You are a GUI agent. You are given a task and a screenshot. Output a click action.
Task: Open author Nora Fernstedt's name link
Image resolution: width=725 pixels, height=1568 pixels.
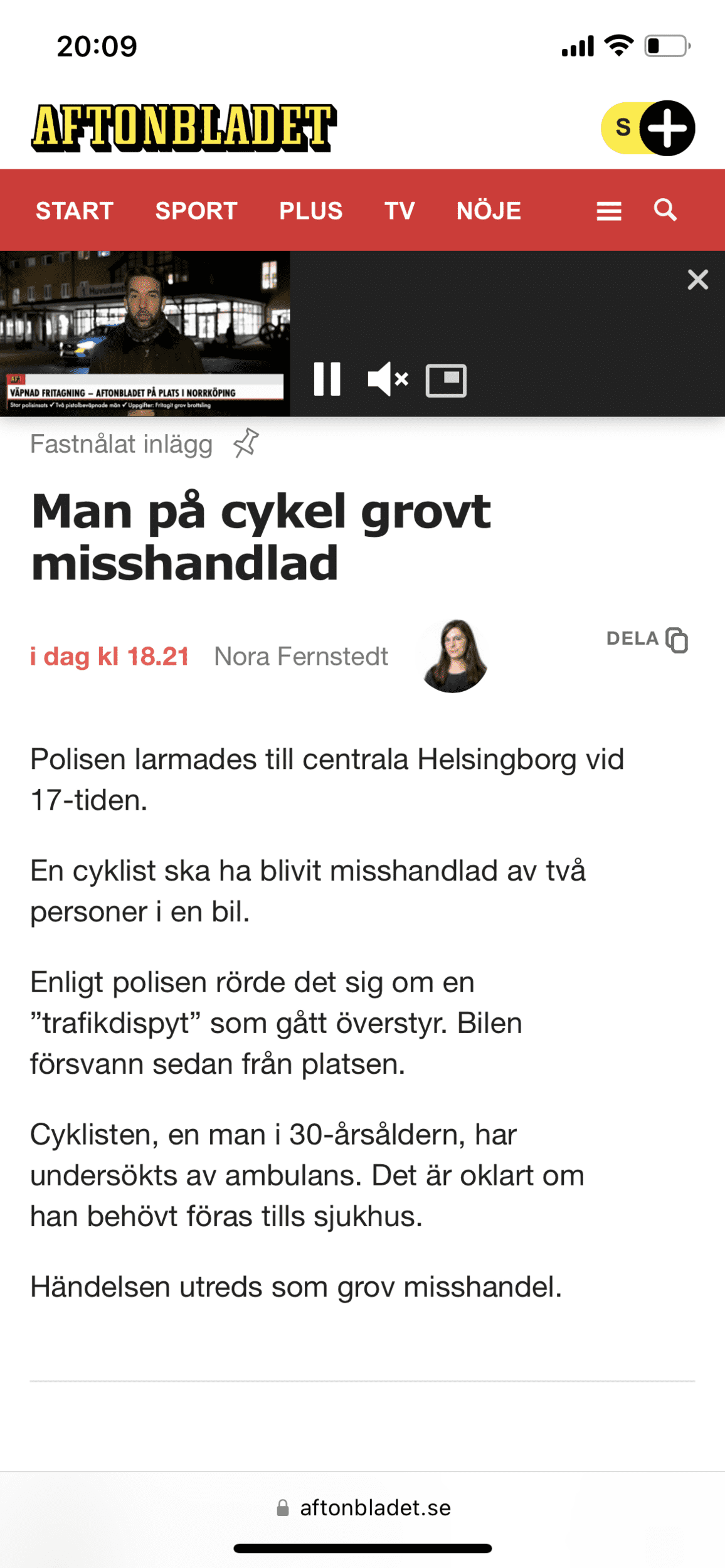point(301,657)
